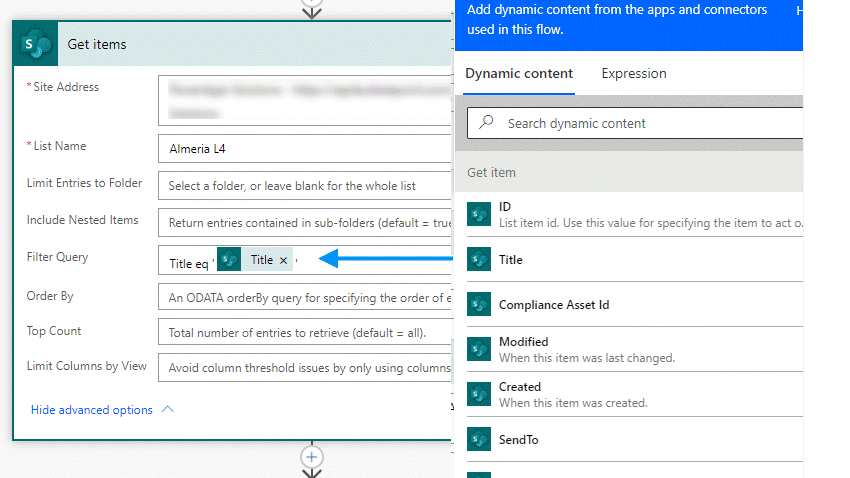The image size is (850, 478).
Task: Click the search magnifier icon in dynamic content
Action: [x=486, y=122]
